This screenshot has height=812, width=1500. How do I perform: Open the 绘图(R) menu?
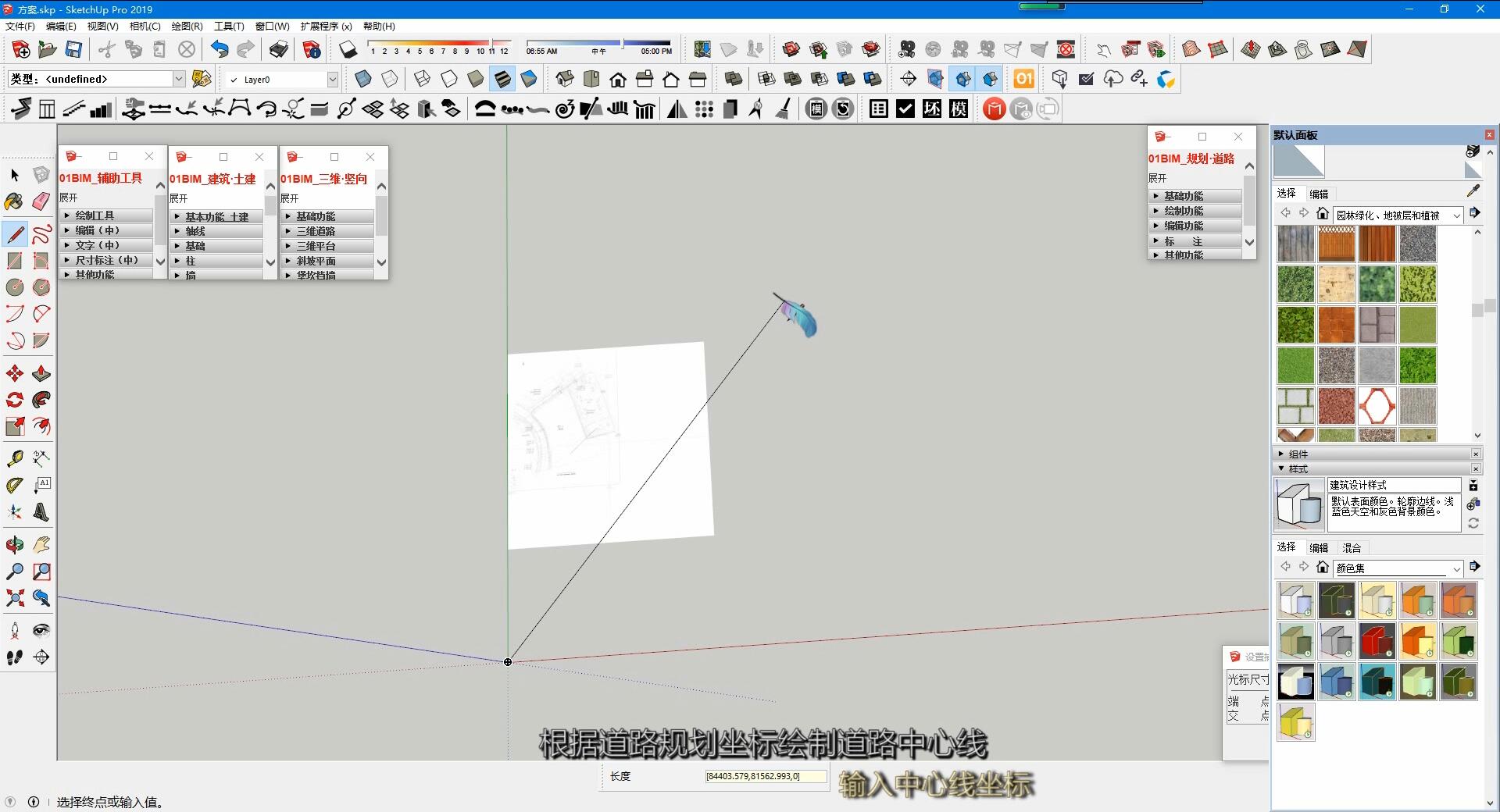187,26
